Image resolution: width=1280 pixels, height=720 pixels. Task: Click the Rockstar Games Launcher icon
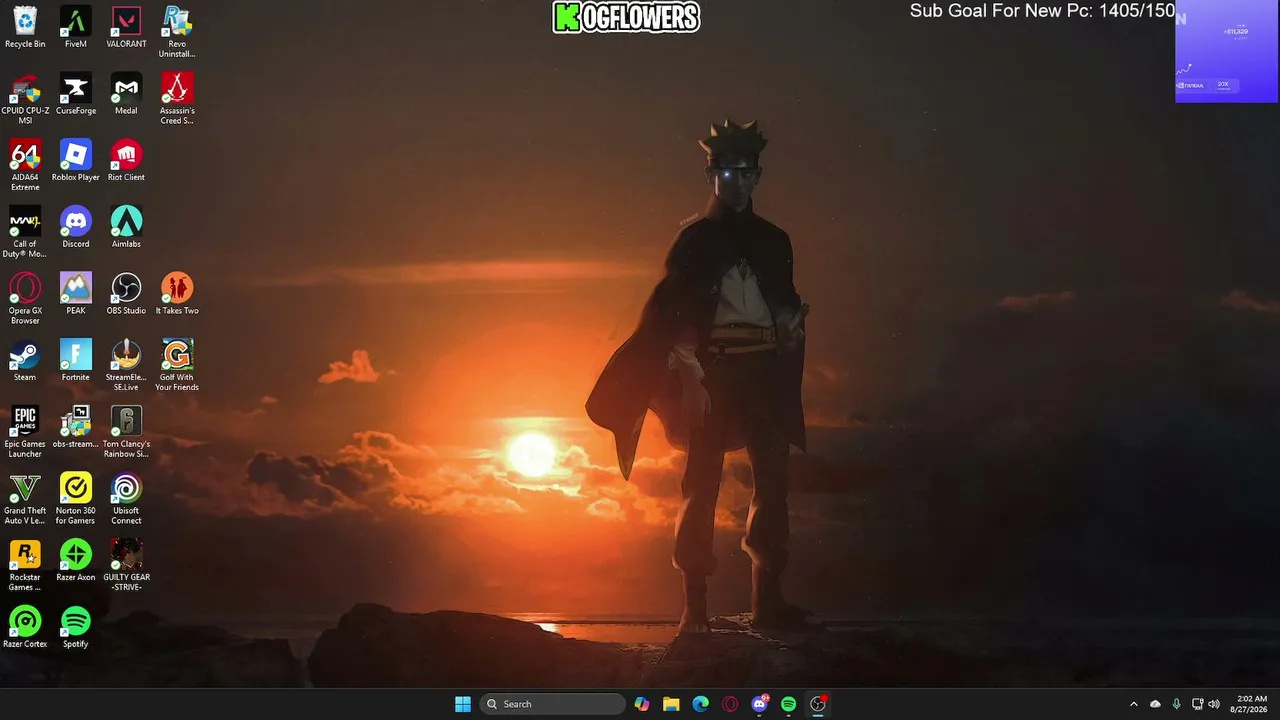(x=25, y=566)
